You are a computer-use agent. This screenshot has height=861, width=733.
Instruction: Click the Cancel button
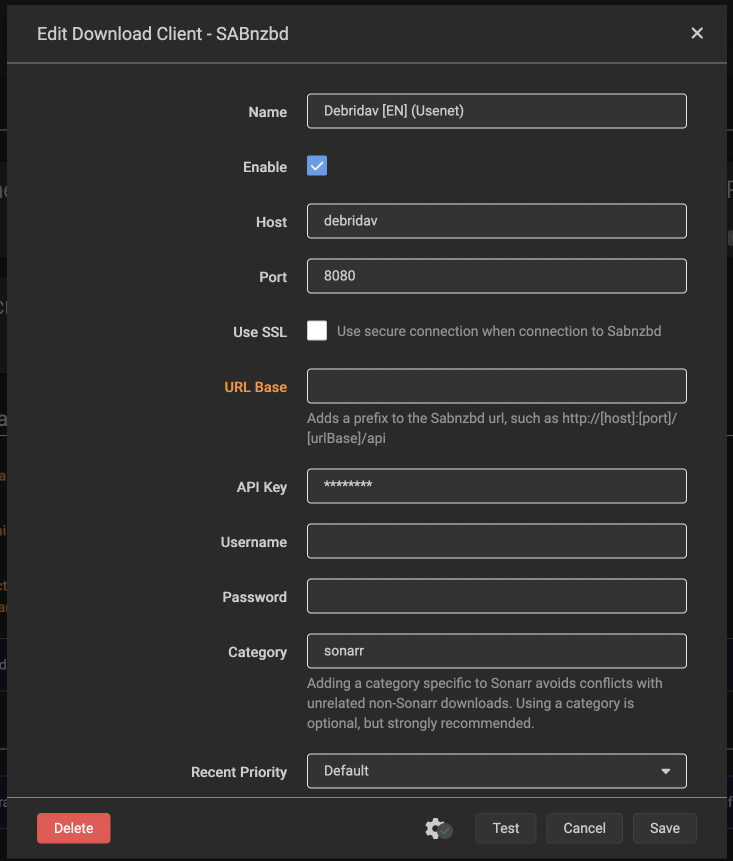tap(584, 828)
